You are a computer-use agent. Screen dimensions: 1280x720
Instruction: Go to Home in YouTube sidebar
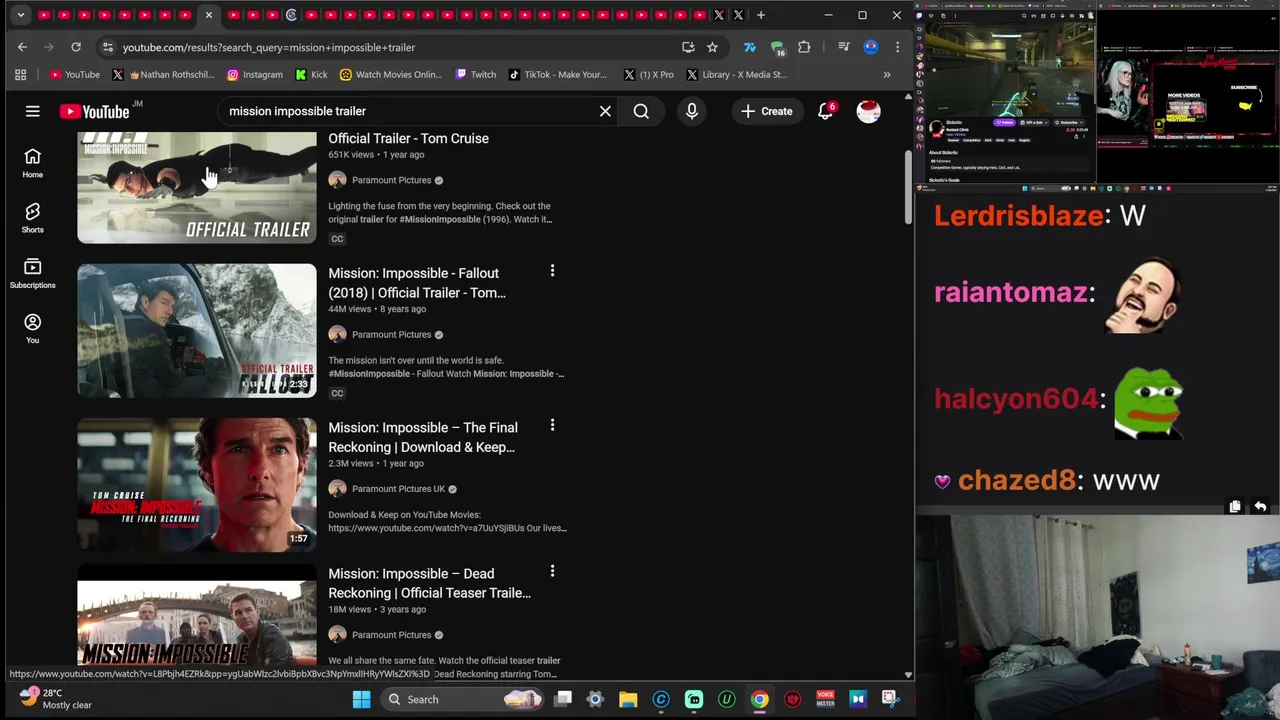(33, 163)
